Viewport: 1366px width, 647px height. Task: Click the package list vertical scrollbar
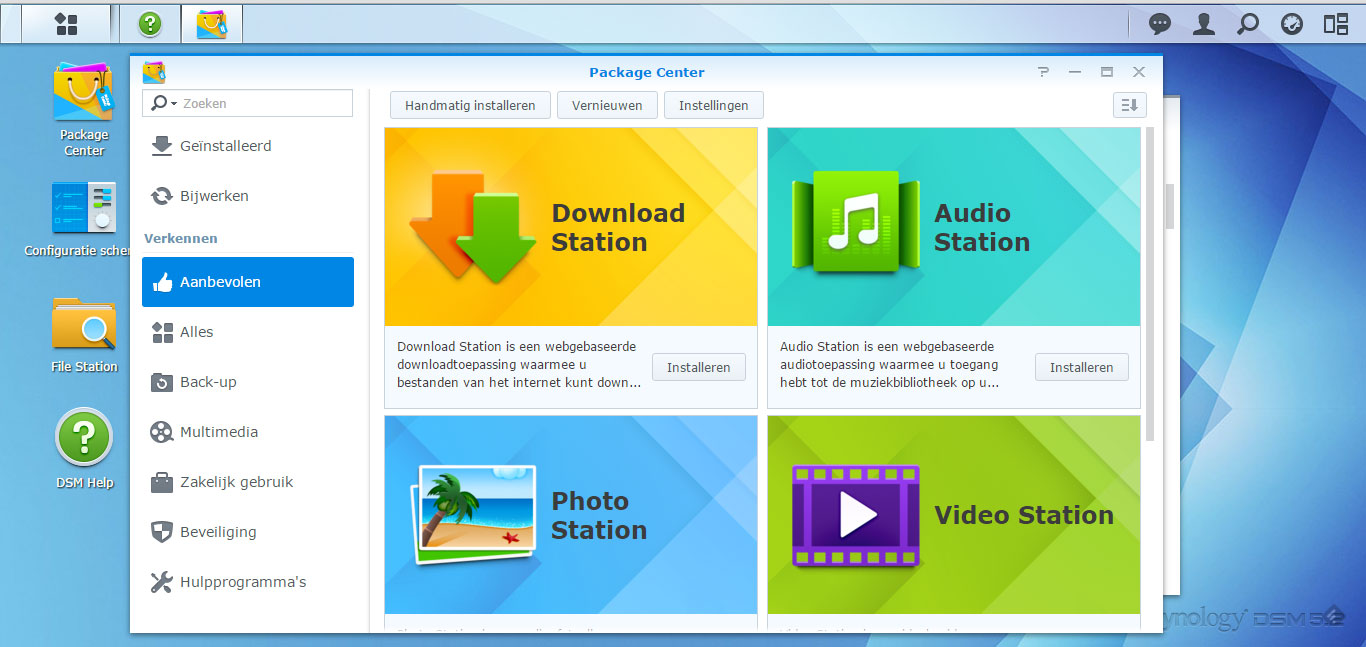(x=1150, y=284)
